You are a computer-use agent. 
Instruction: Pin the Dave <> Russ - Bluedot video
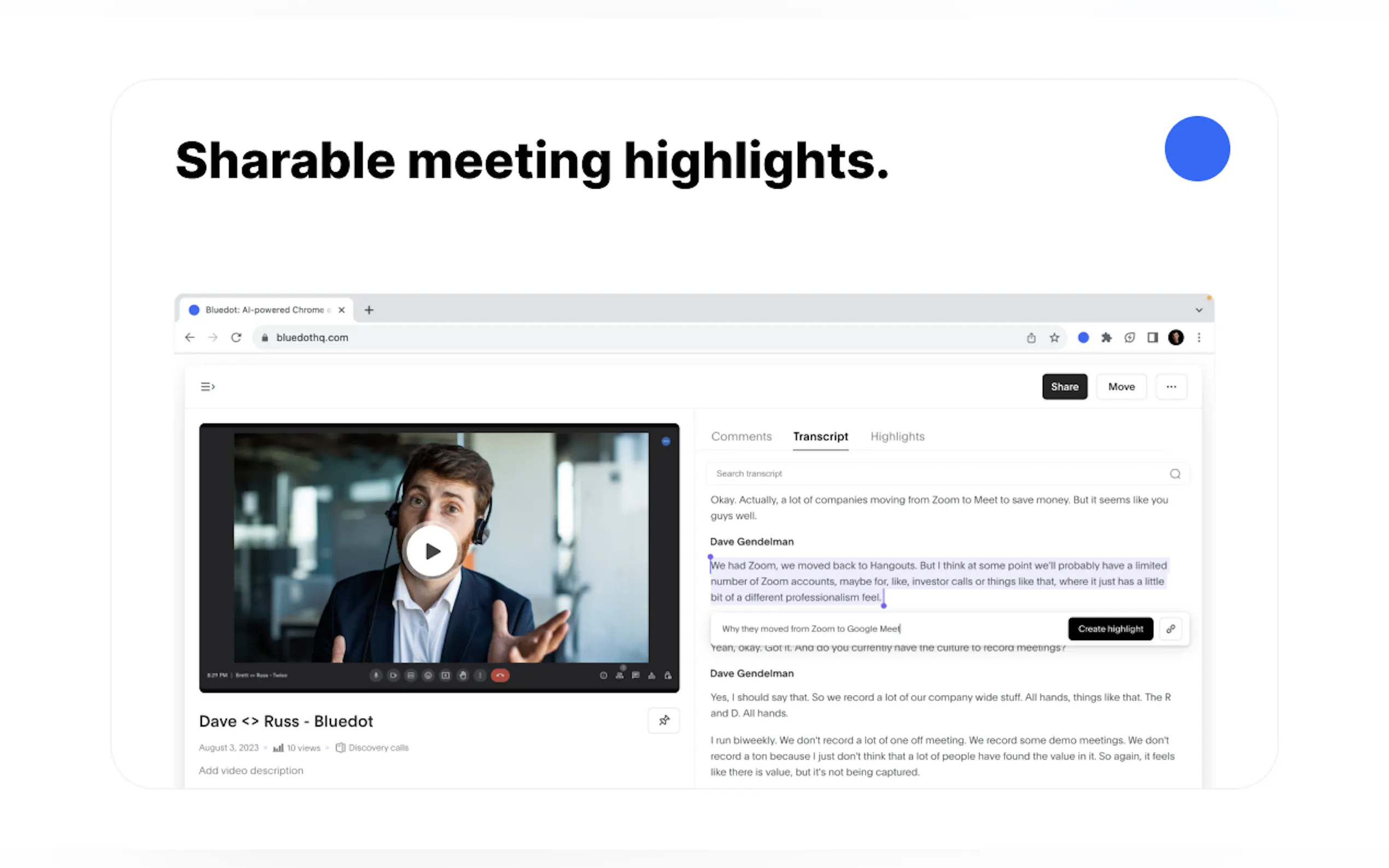pyautogui.click(x=663, y=720)
